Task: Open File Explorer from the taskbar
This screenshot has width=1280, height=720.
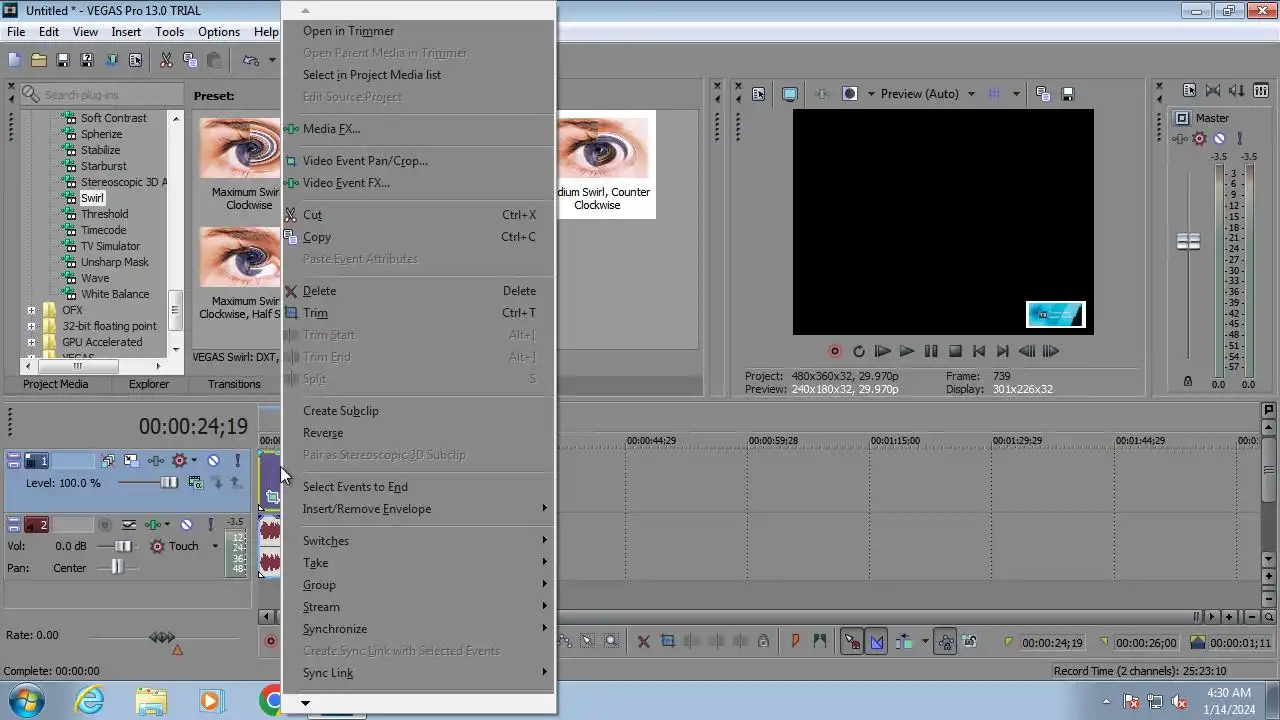Action: coord(150,700)
